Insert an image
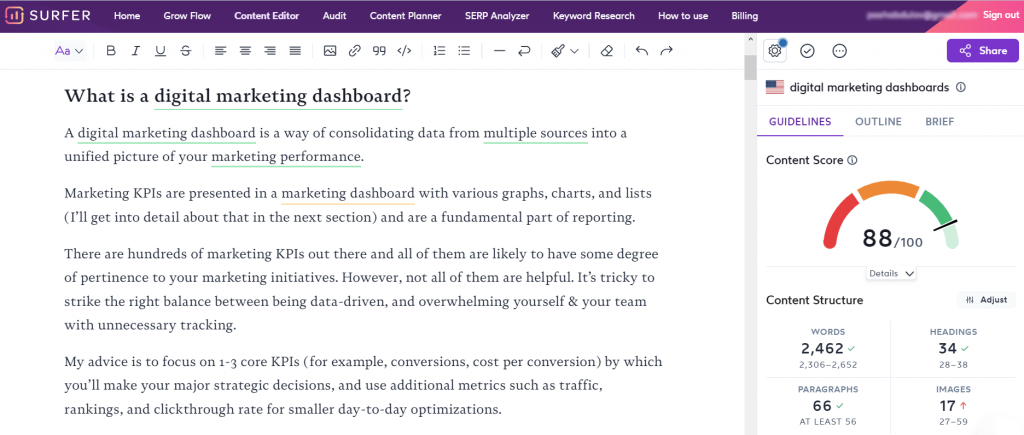1024x435 pixels. (330, 51)
